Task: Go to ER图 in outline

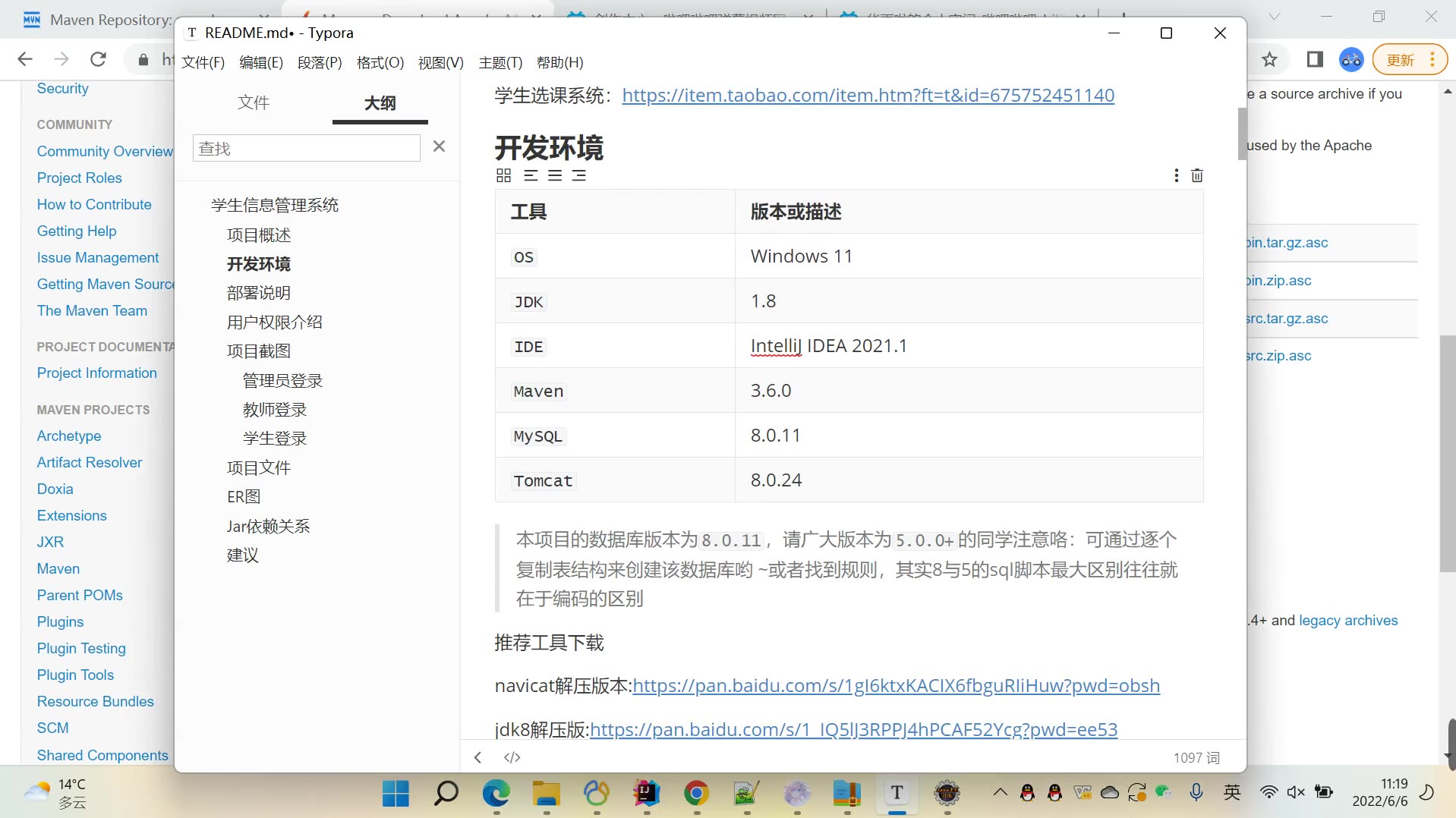Action: click(244, 497)
